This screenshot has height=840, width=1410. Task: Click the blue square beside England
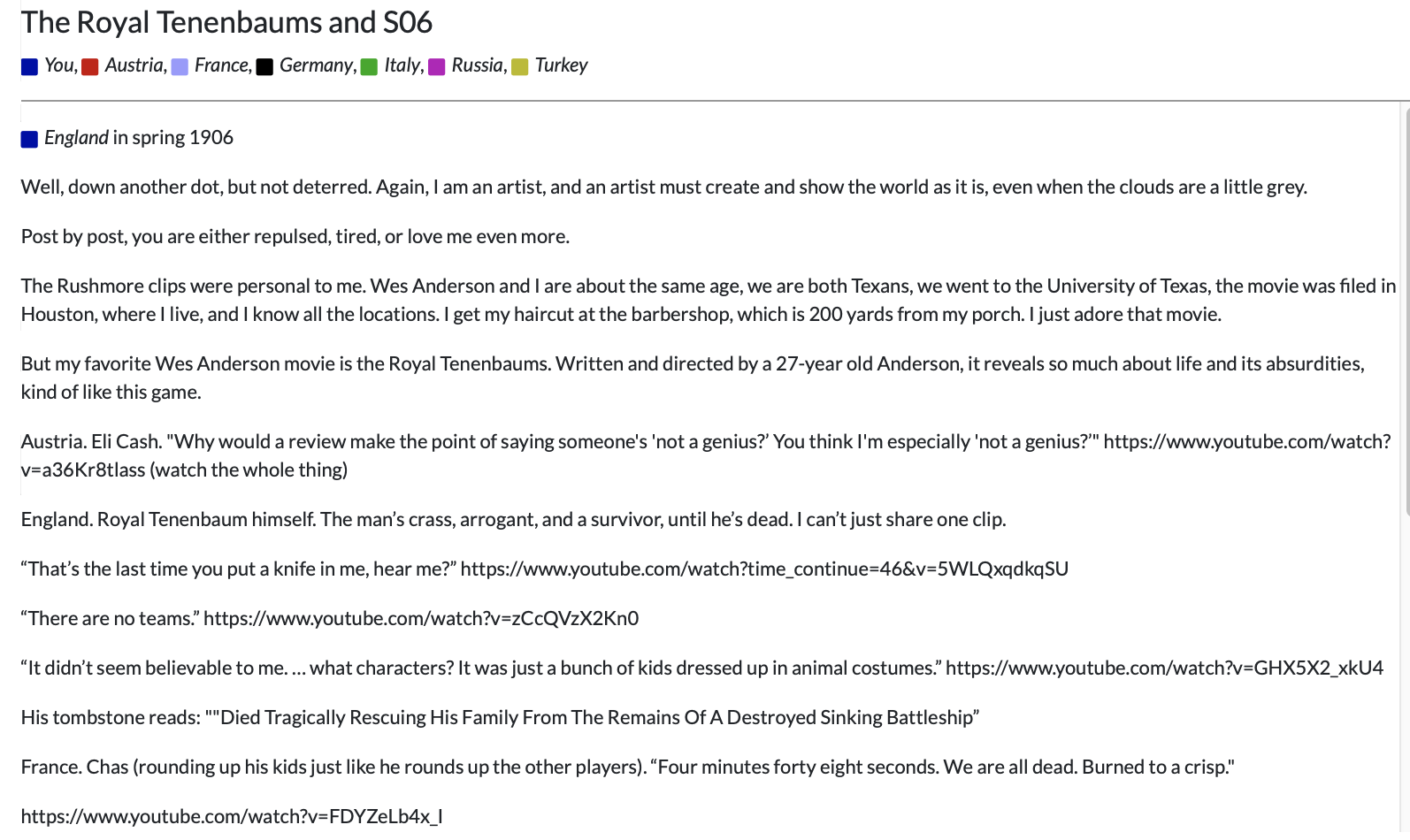[x=29, y=139]
